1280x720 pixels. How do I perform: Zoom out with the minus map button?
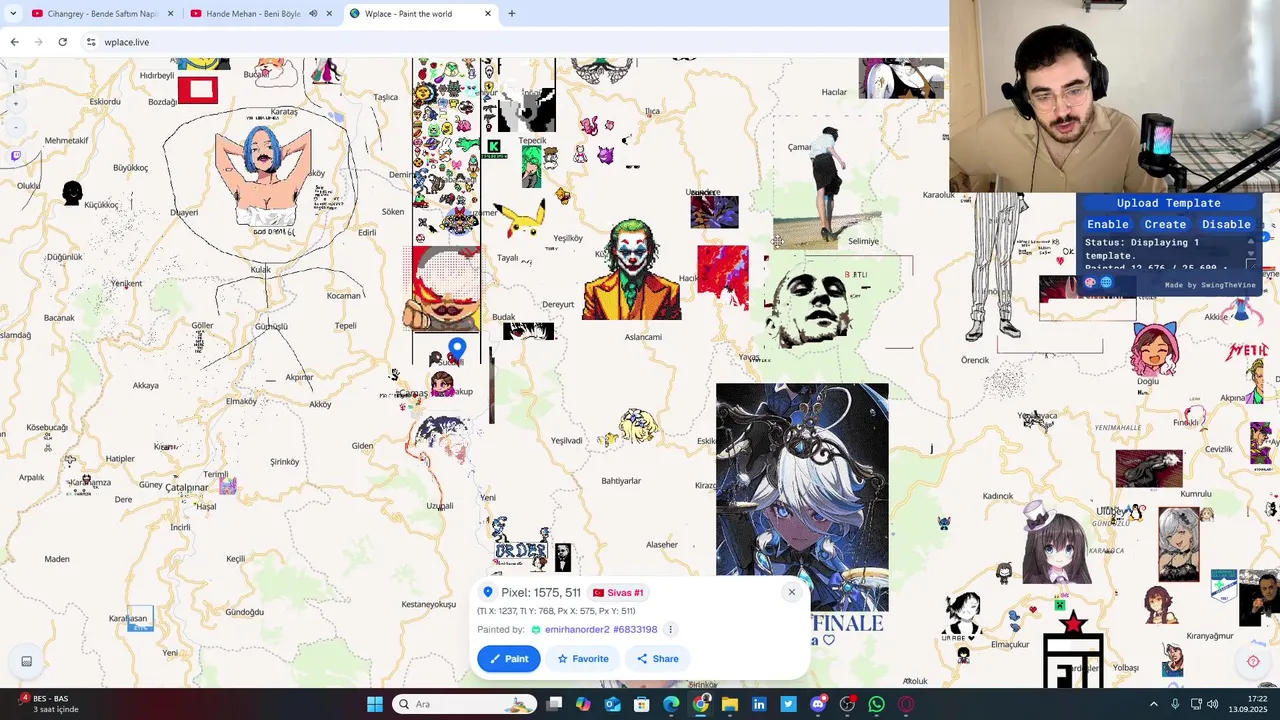(15, 127)
